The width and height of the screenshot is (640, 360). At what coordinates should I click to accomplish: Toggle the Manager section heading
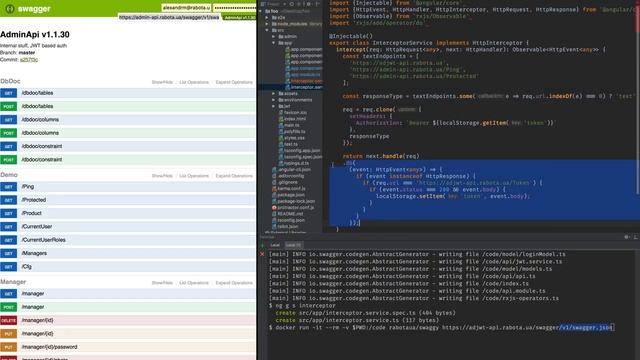pyautogui.click(x=13, y=282)
